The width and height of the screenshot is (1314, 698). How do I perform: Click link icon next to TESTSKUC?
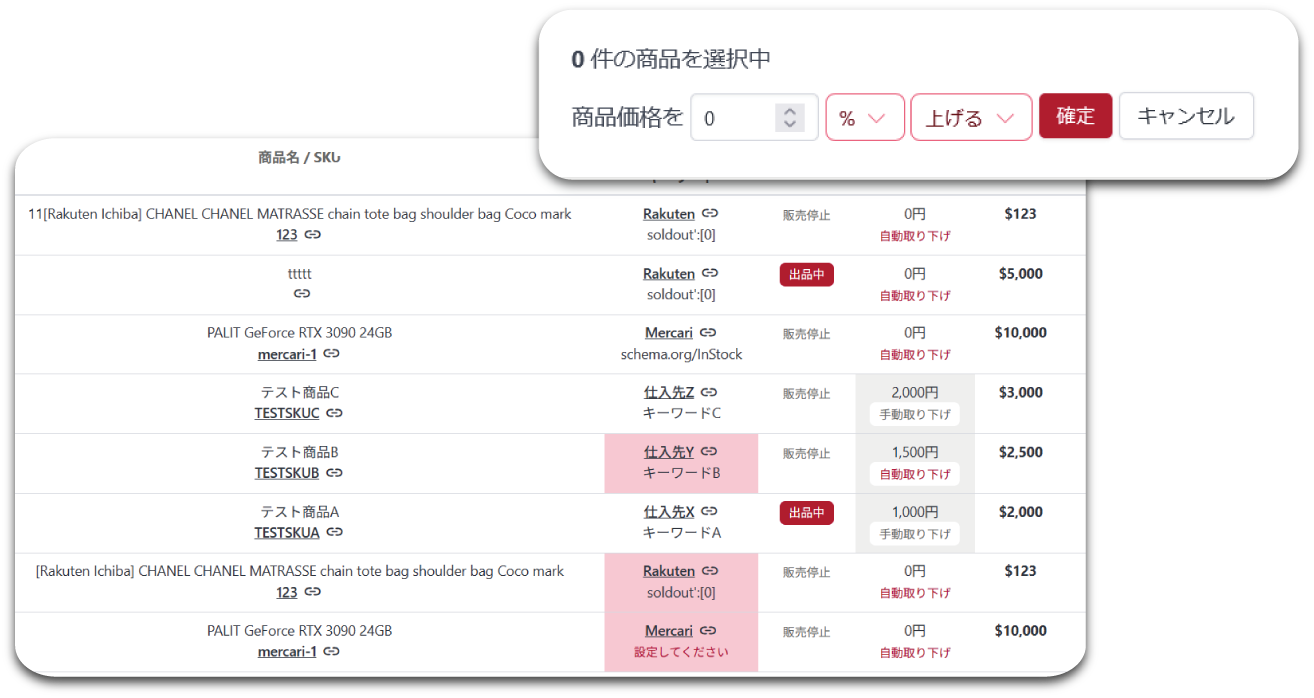click(x=335, y=413)
